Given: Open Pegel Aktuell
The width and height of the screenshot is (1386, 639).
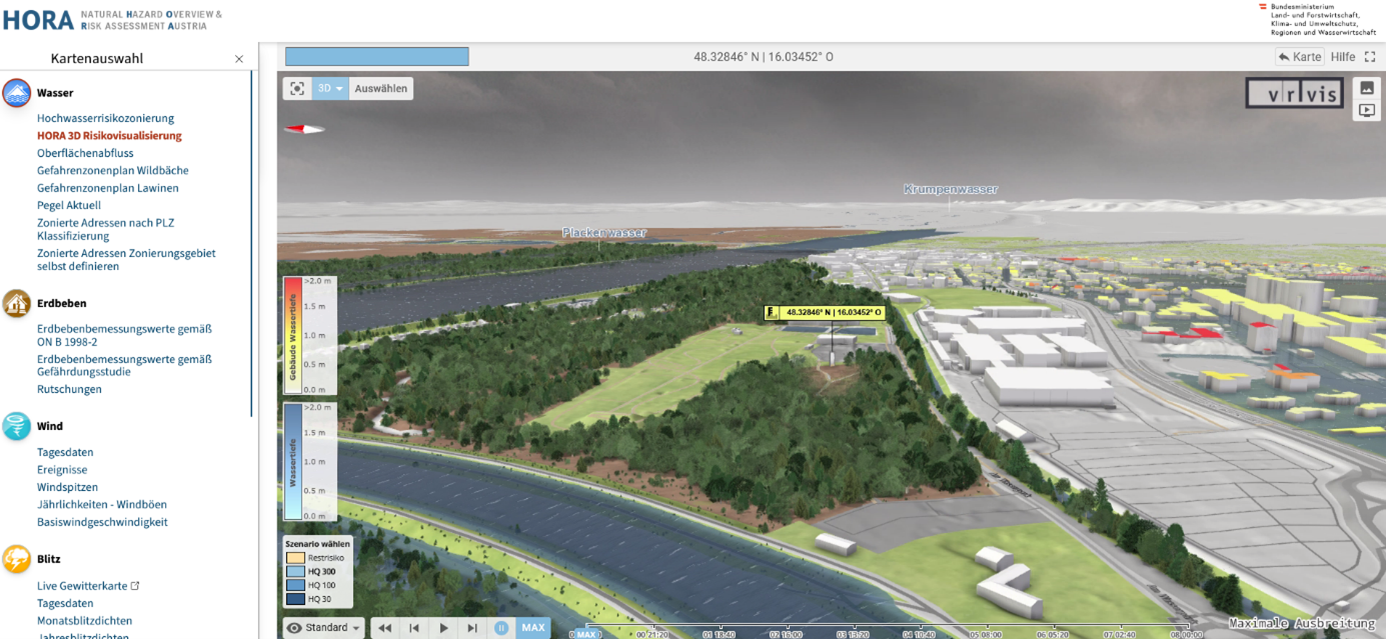Looking at the screenshot, I should point(69,206).
